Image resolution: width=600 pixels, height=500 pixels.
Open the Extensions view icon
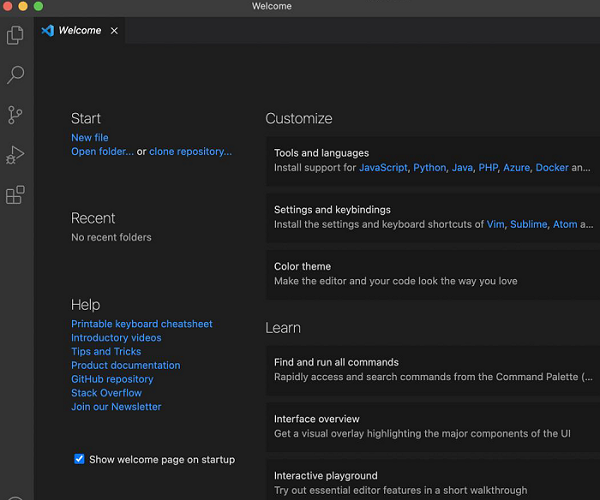15,195
